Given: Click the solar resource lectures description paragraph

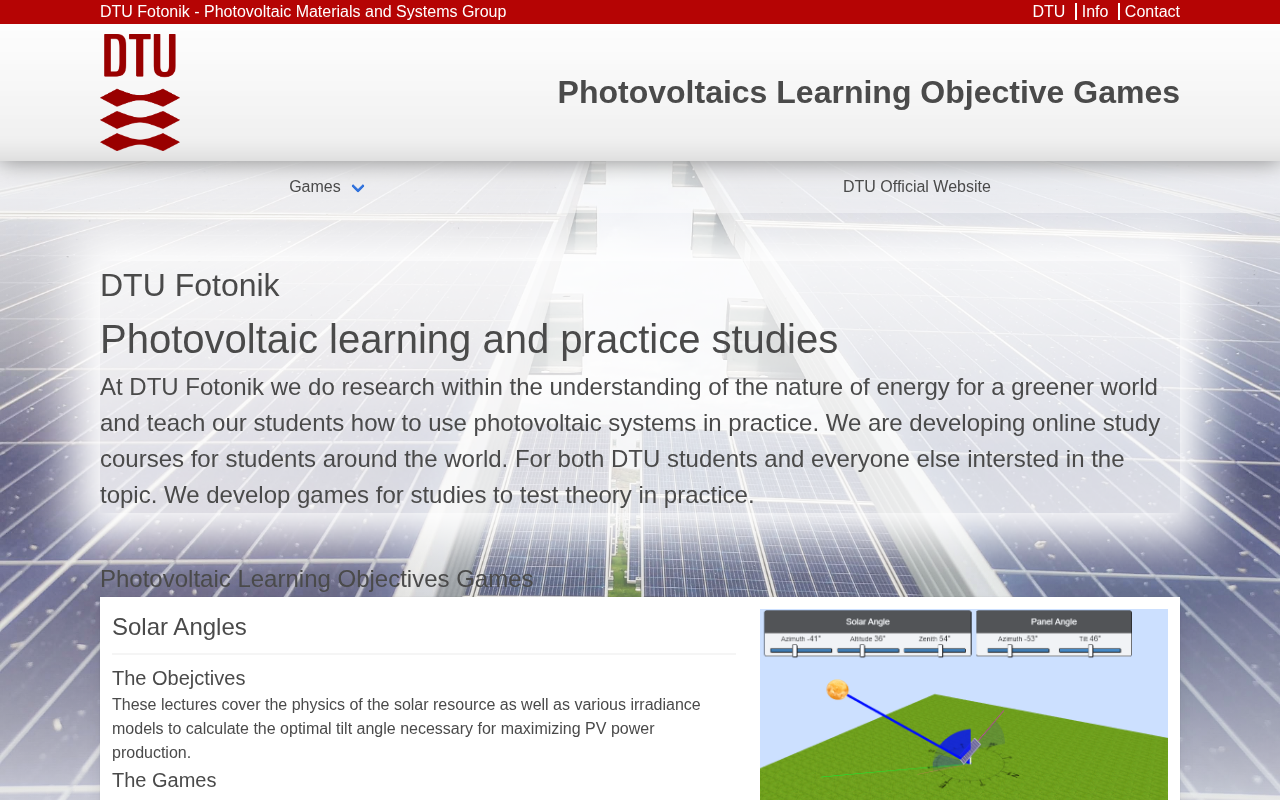Looking at the screenshot, I should click(406, 729).
